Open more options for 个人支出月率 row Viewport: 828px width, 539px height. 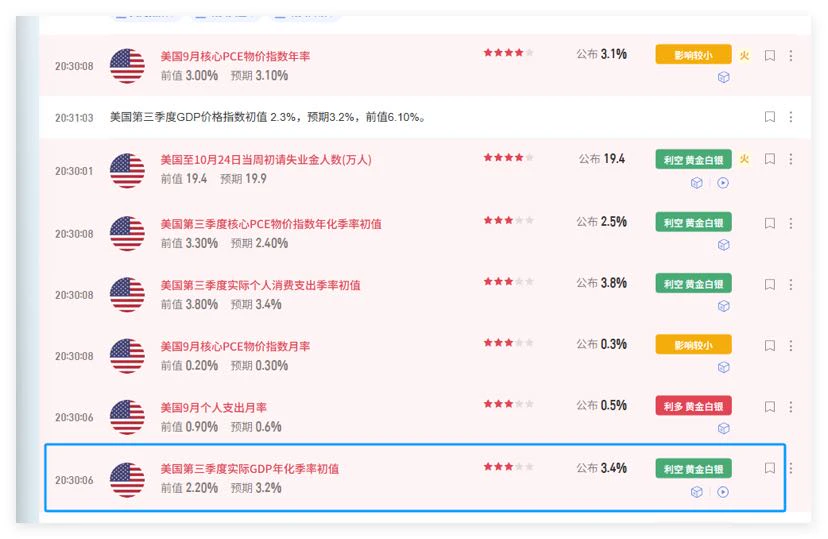tap(791, 407)
